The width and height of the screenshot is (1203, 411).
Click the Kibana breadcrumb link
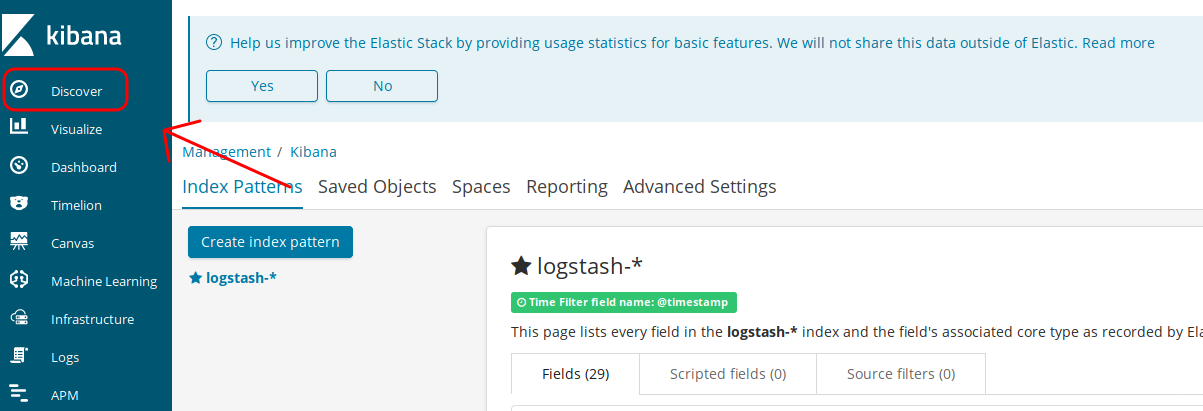(x=313, y=152)
